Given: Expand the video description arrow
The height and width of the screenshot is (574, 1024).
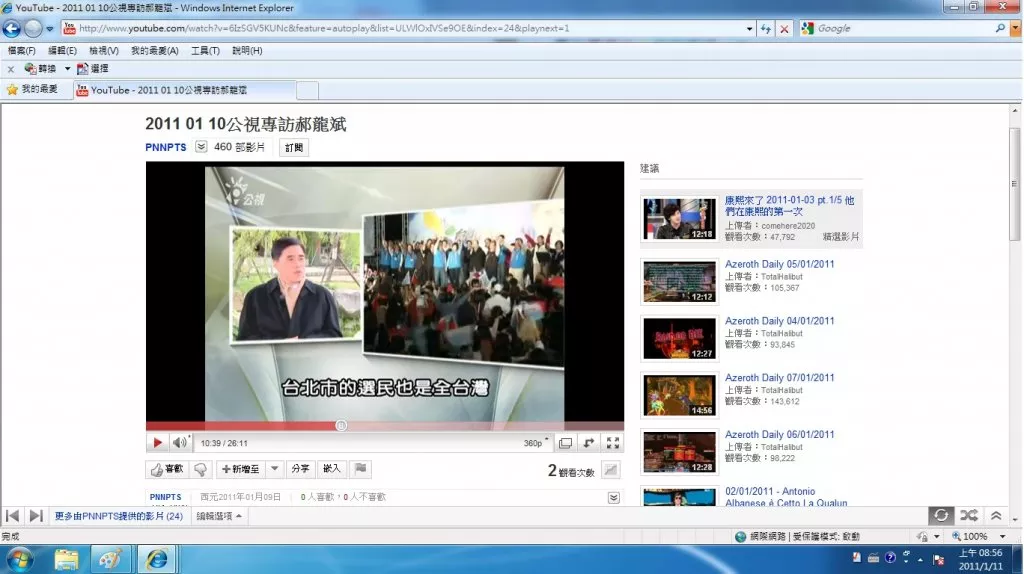Looking at the screenshot, I should coord(614,498).
